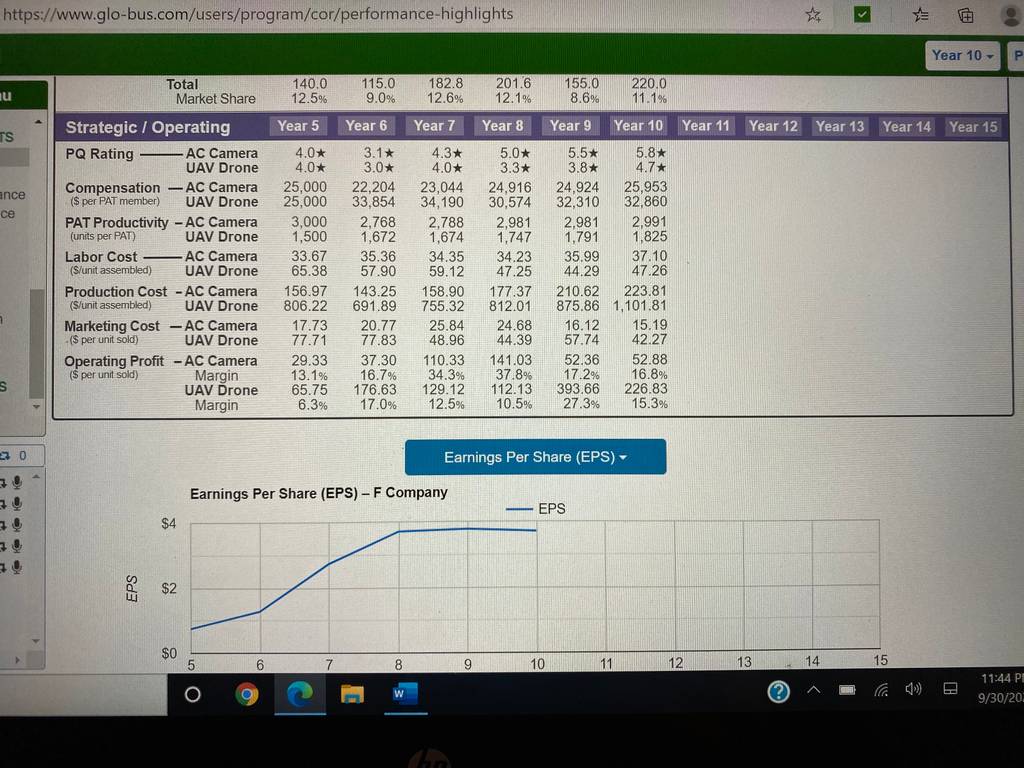Click the 220.0 Total value for Year 10
This screenshot has width=1024, height=768.
coord(649,84)
